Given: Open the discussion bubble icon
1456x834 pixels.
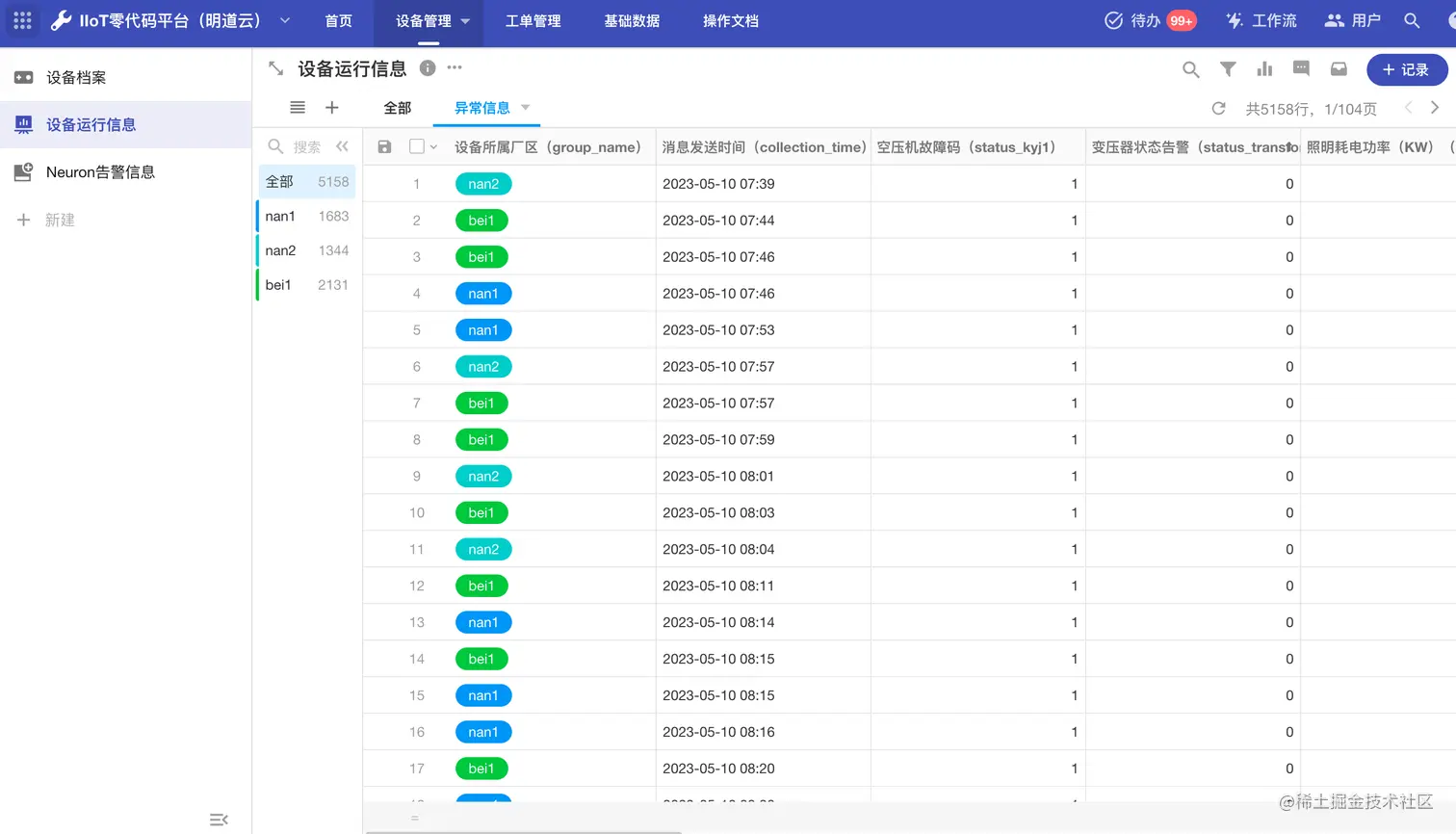Looking at the screenshot, I should click(1301, 68).
